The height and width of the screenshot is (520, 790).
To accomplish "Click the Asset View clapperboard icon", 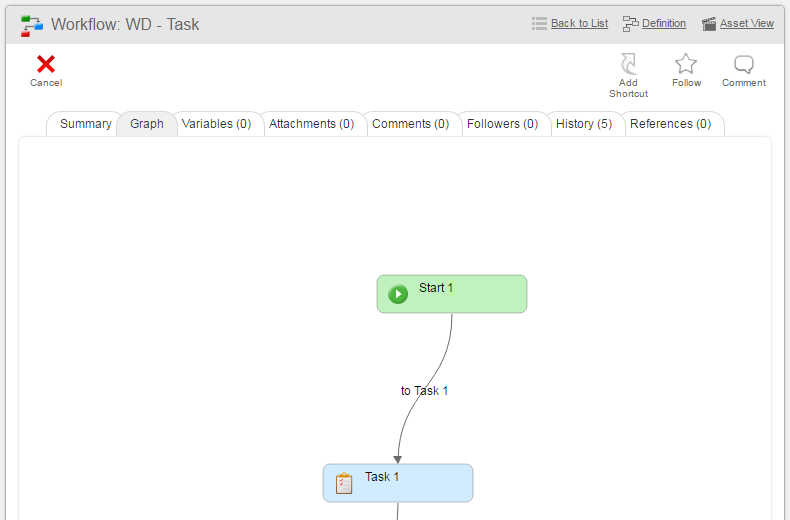I will coord(709,24).
